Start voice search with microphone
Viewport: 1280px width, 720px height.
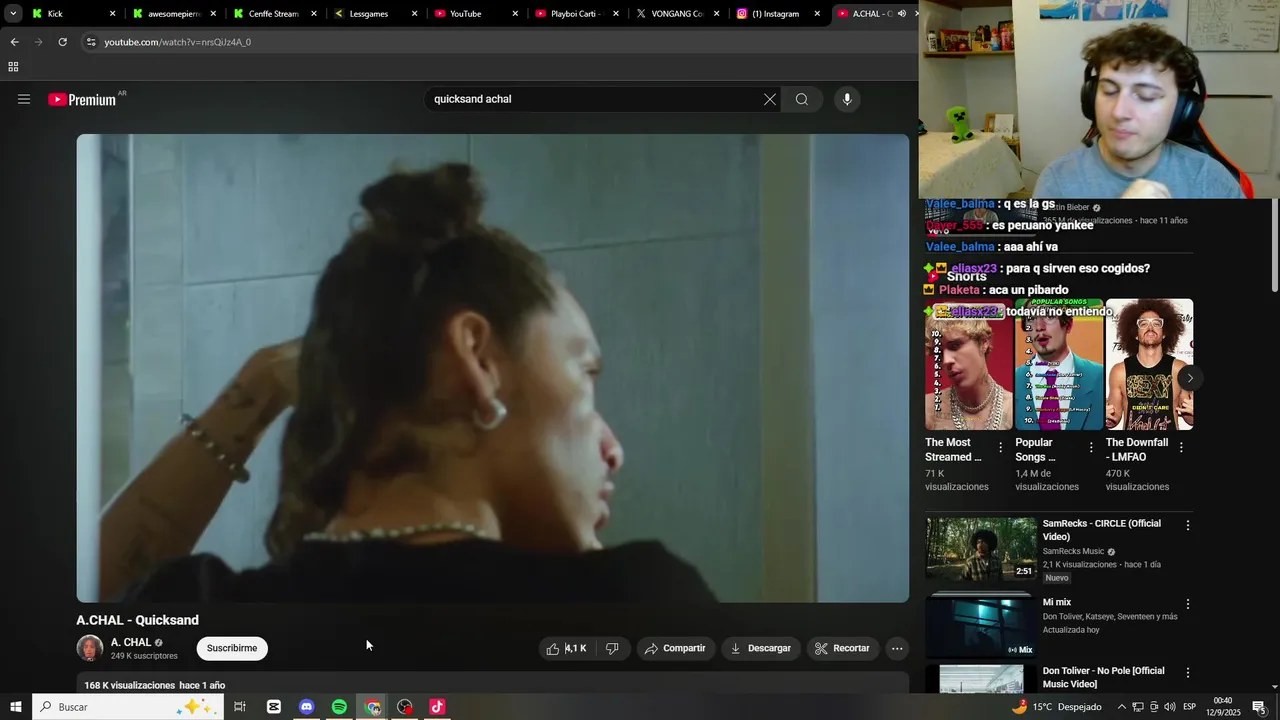(x=847, y=99)
